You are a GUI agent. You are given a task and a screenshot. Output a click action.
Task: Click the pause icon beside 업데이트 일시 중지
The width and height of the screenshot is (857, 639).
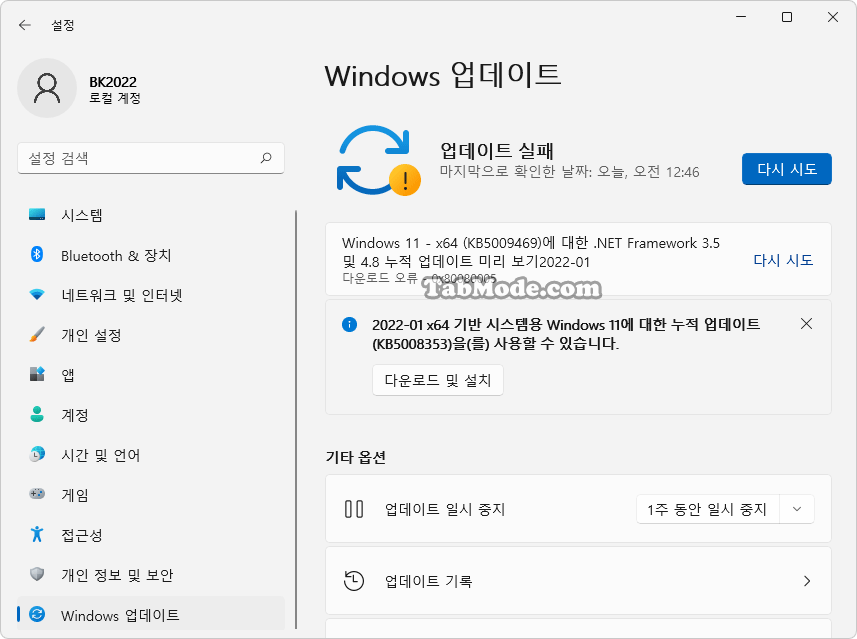[x=354, y=509]
